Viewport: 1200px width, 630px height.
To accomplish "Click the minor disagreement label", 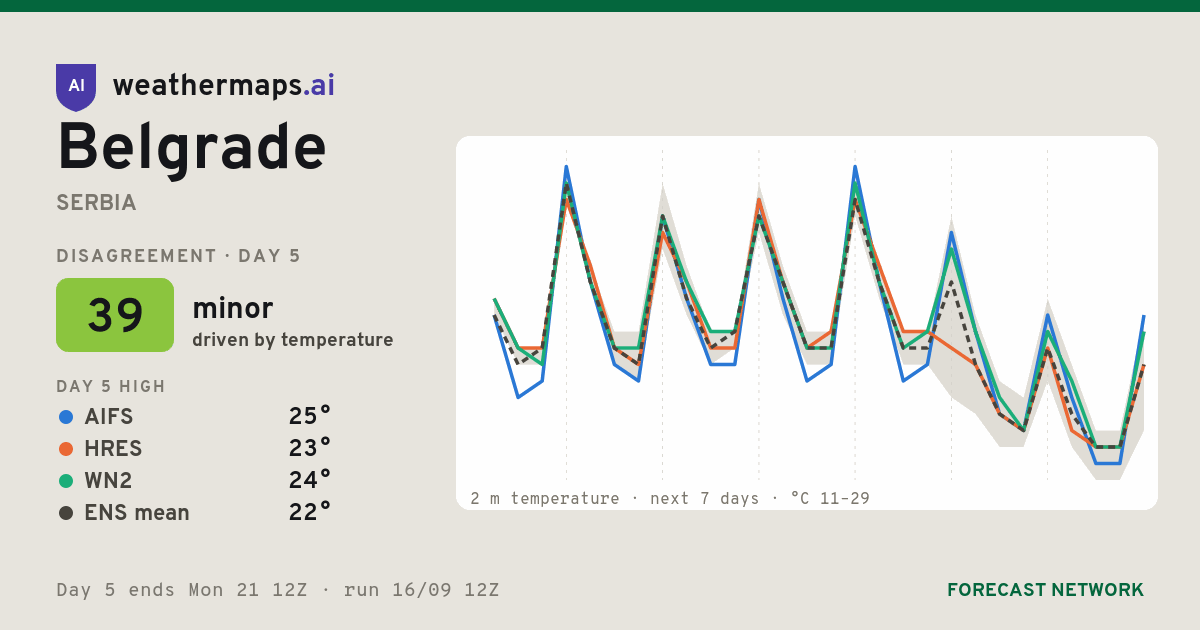I will click(x=232, y=309).
